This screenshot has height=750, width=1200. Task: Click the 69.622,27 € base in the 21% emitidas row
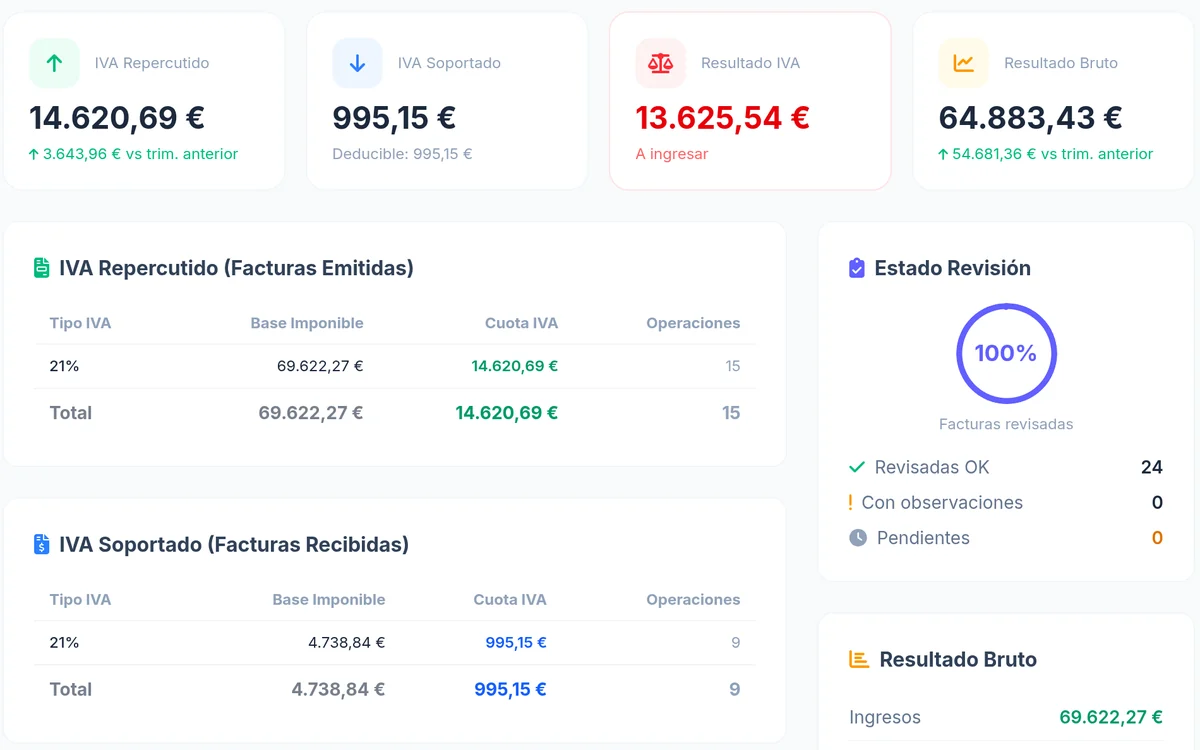pyautogui.click(x=320, y=366)
